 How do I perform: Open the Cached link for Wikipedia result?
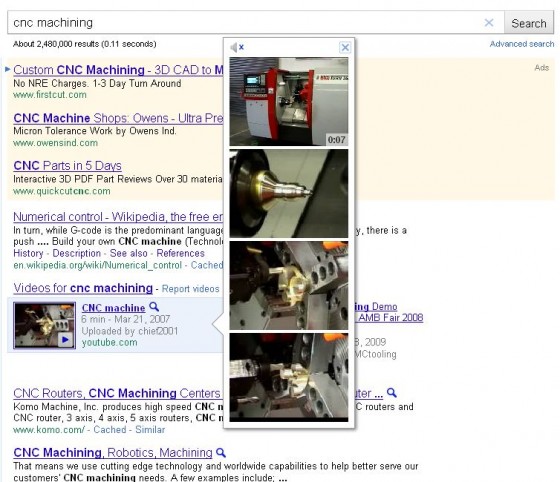coord(207,265)
